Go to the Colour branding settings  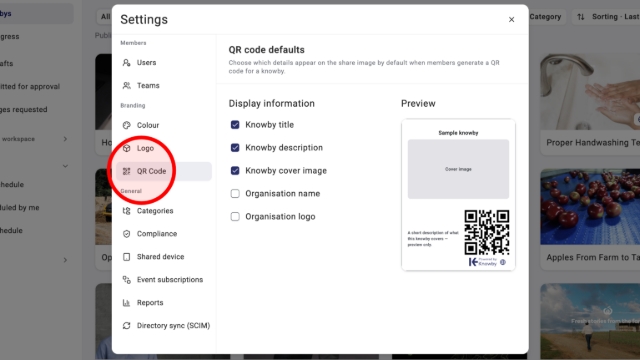pyautogui.click(x=164, y=125)
